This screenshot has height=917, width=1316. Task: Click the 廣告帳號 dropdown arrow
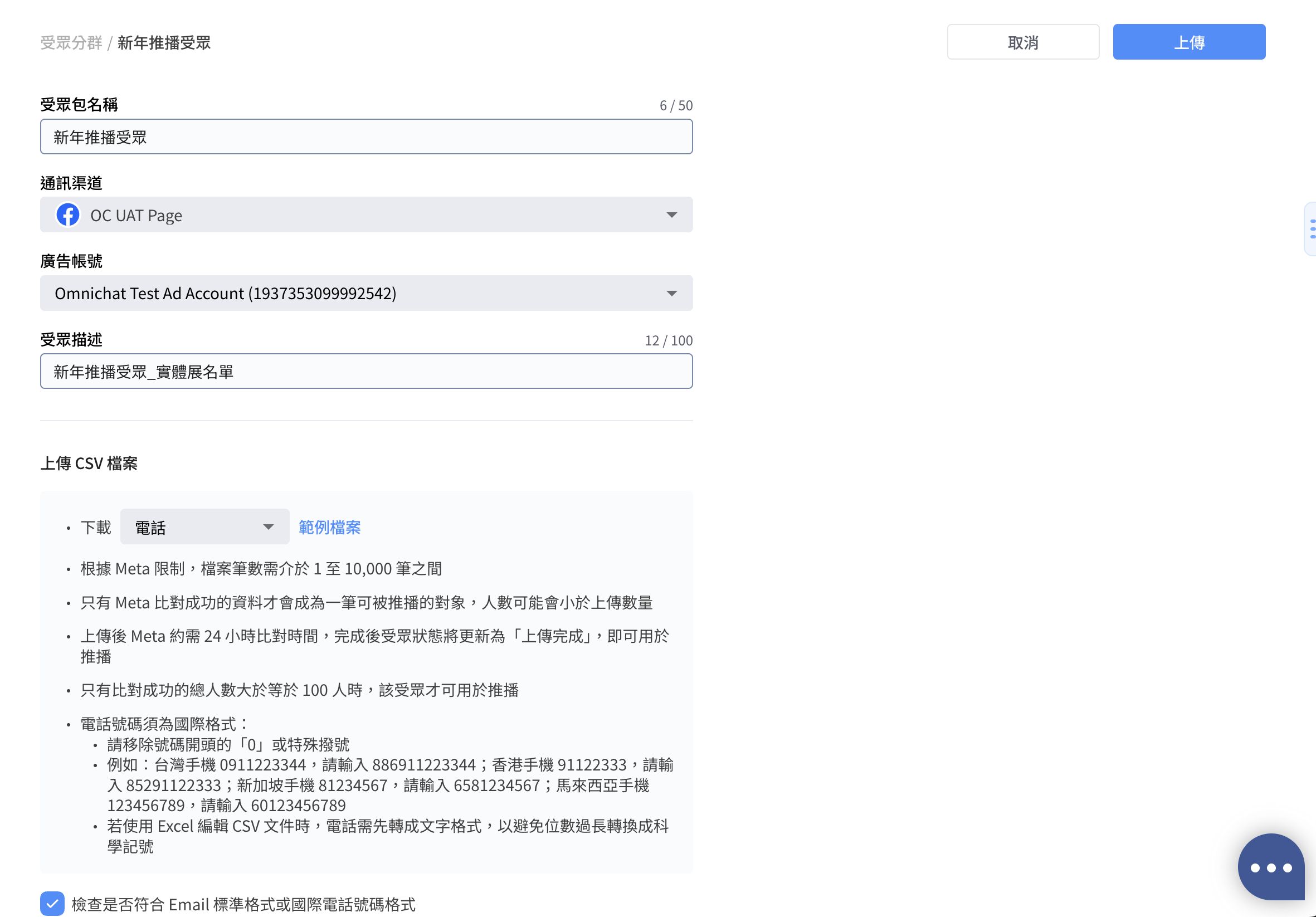(671, 294)
